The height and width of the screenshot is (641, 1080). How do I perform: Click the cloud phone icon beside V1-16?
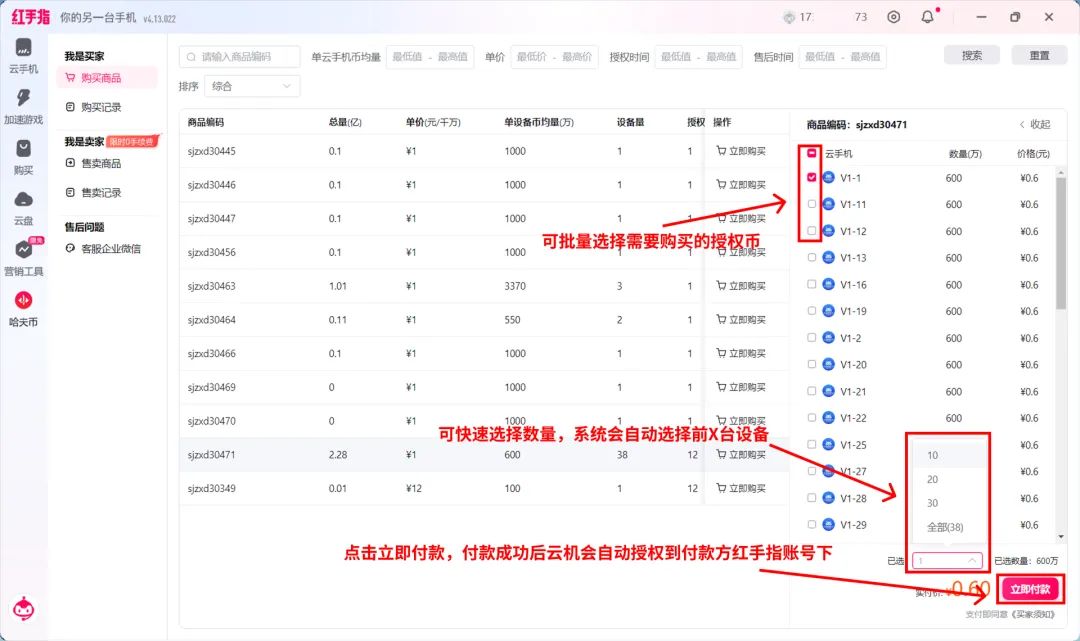pos(829,284)
